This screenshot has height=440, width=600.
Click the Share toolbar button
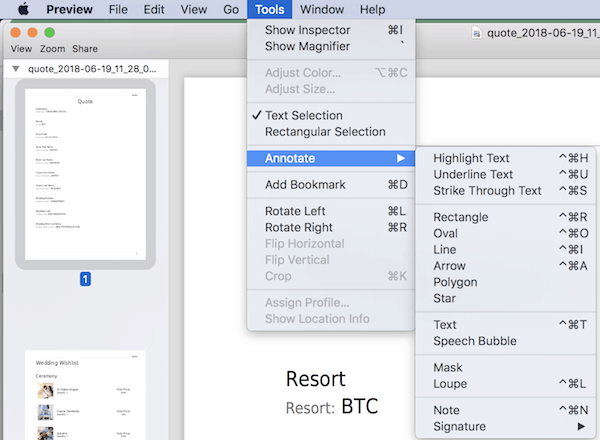(x=85, y=49)
